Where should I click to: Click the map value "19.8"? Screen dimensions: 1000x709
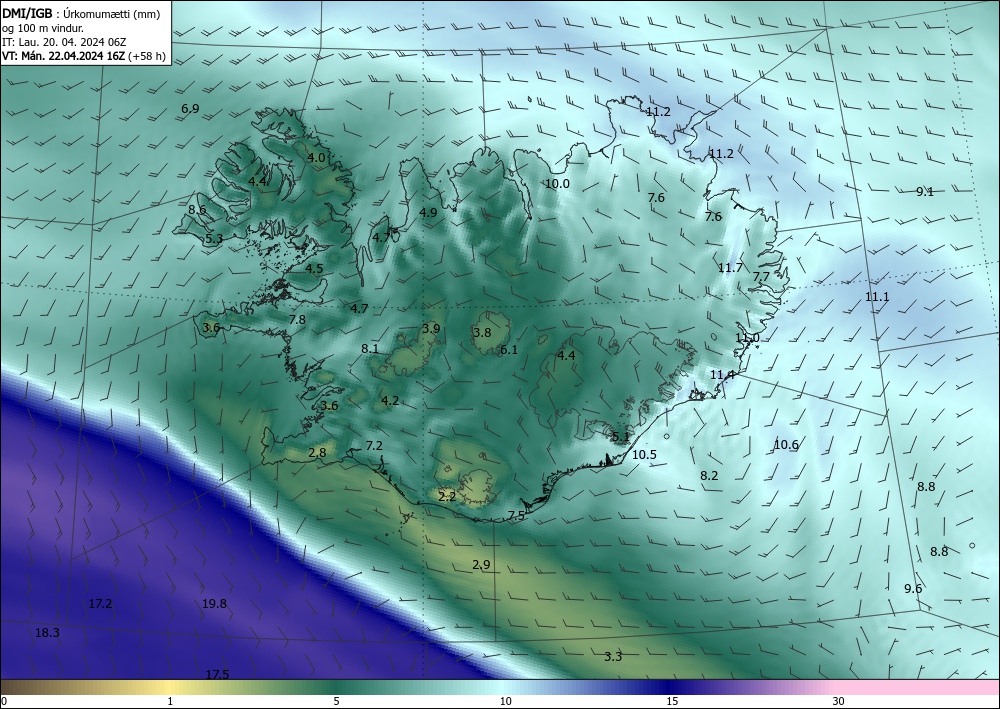tap(214, 603)
